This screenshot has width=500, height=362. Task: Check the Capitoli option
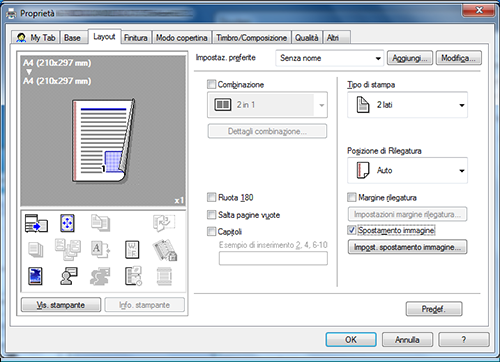211,231
